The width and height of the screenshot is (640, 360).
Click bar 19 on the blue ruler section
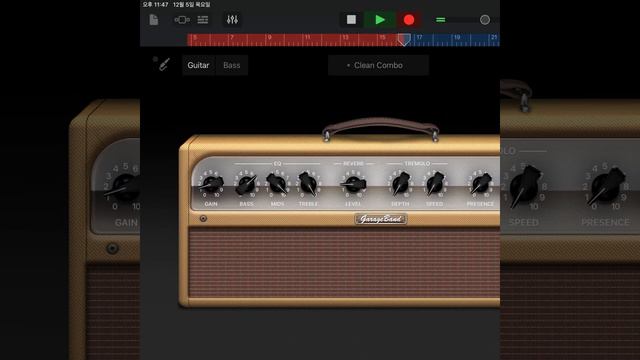pos(457,38)
